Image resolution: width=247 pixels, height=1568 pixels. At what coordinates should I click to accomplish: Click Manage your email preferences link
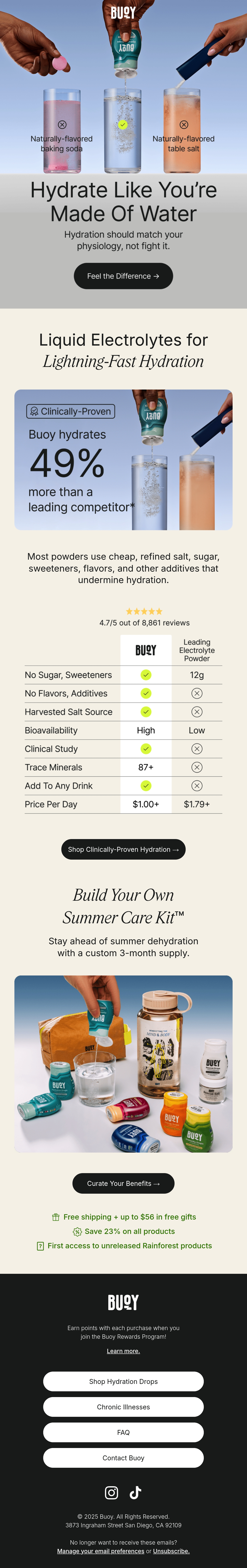point(101,1551)
